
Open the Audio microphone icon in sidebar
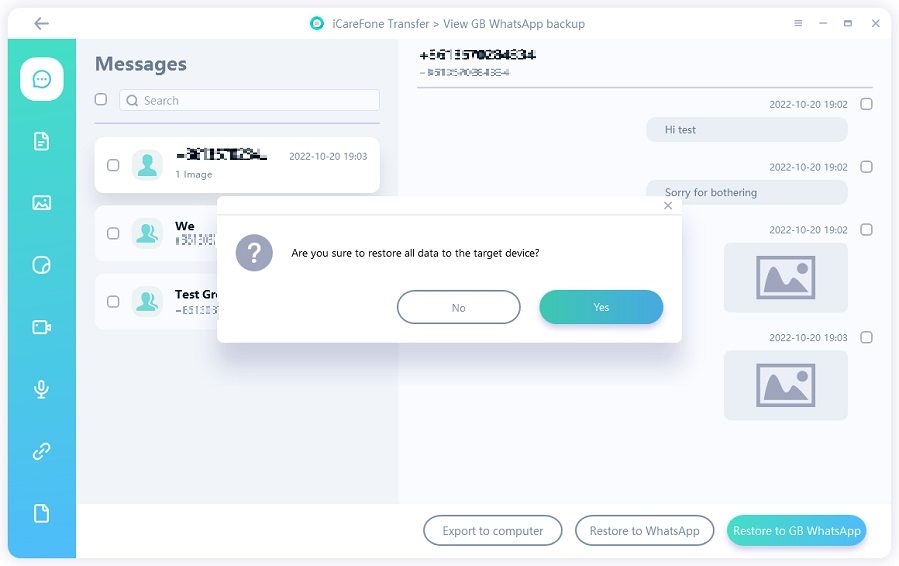pos(41,389)
